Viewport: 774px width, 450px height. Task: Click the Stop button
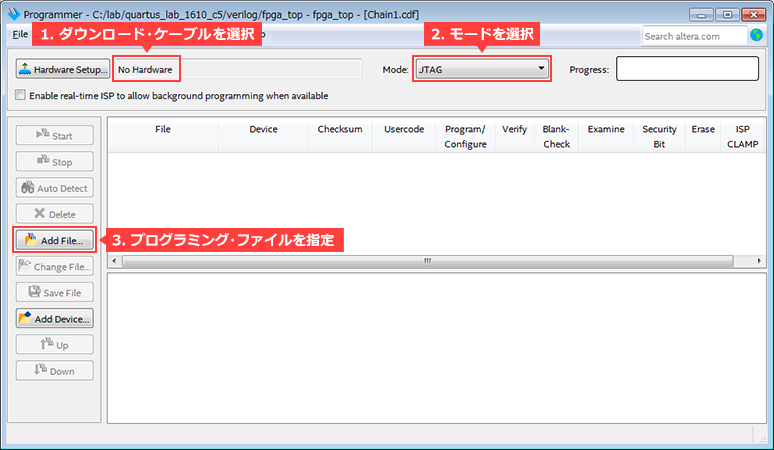(55, 161)
